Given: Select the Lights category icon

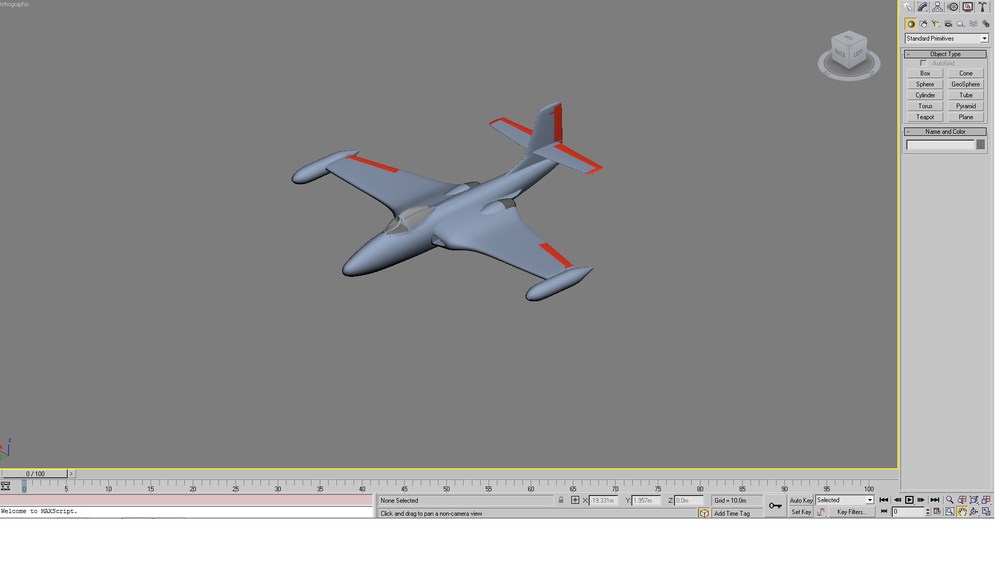Looking at the screenshot, I should [x=936, y=24].
